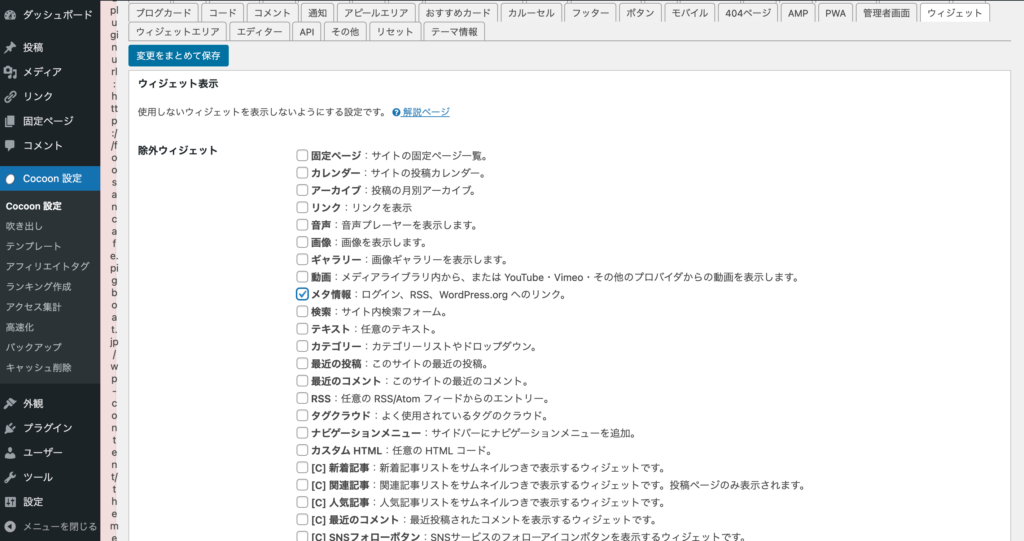
Task: Click the コメント speech bubble icon
Action: pos(10,145)
